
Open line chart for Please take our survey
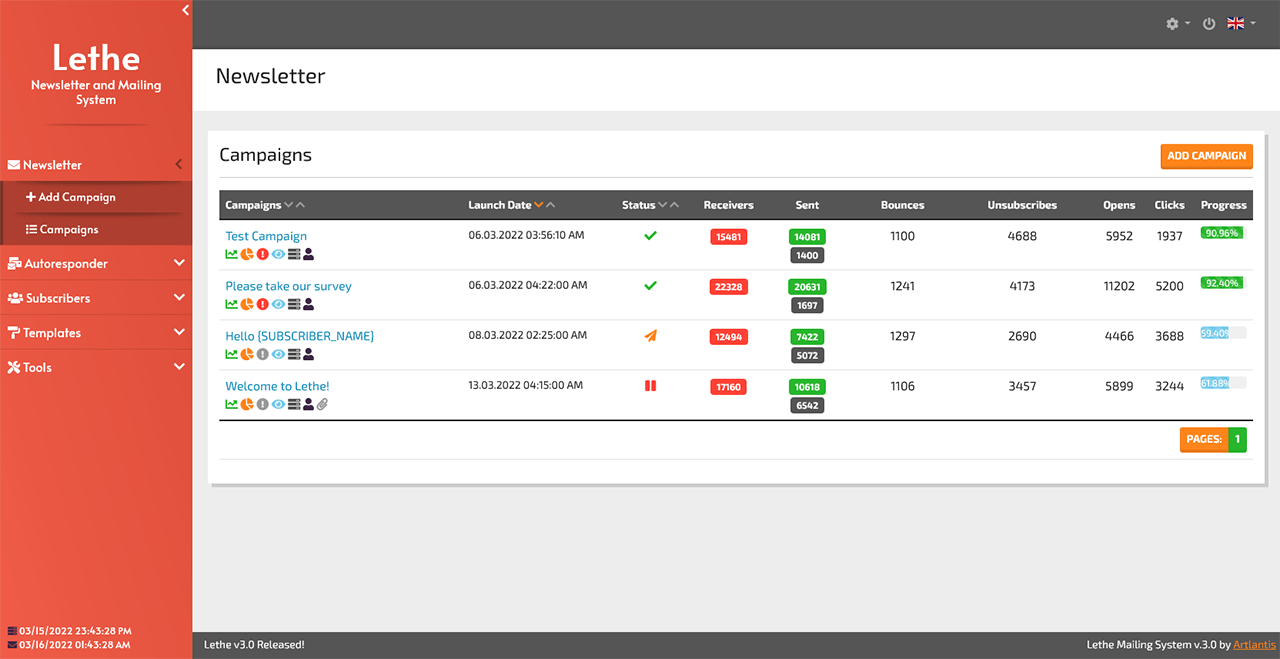tap(231, 304)
